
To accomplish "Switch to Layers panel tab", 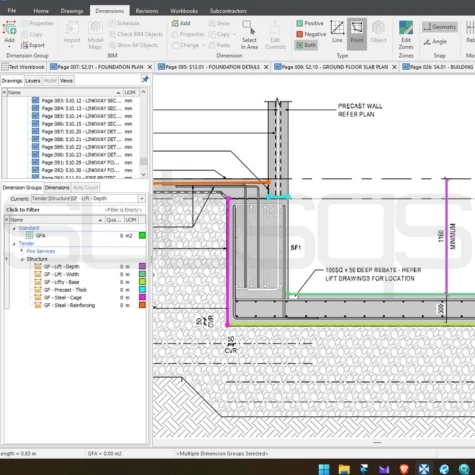I will point(33,81).
